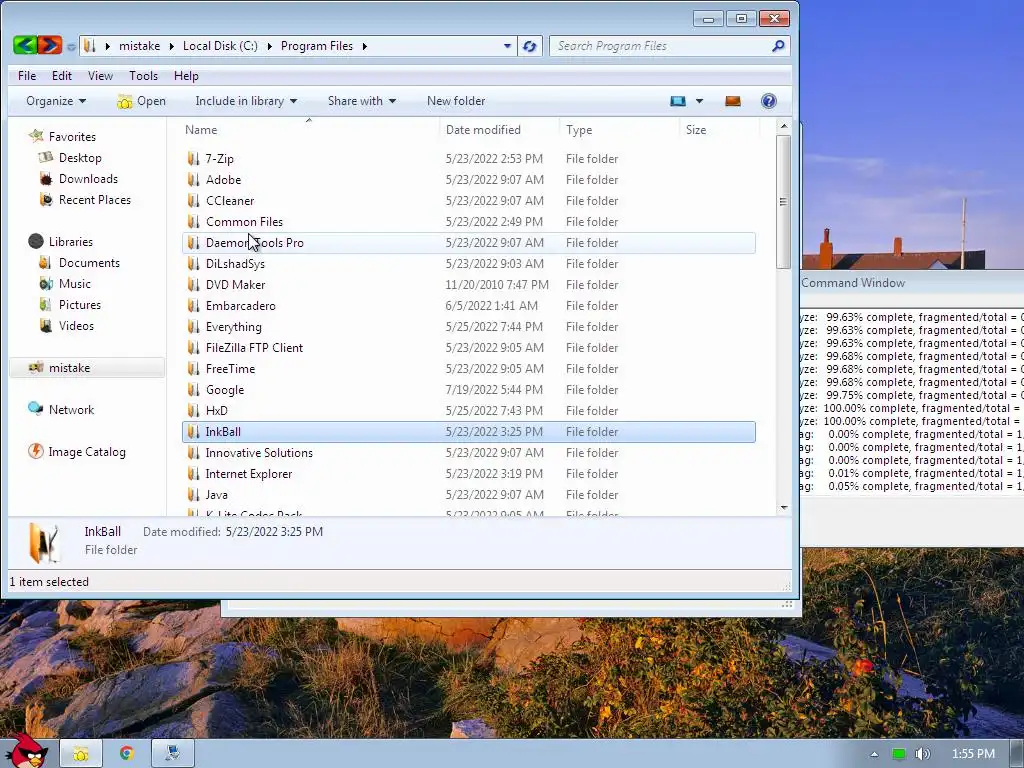Open the View menu

(100, 76)
